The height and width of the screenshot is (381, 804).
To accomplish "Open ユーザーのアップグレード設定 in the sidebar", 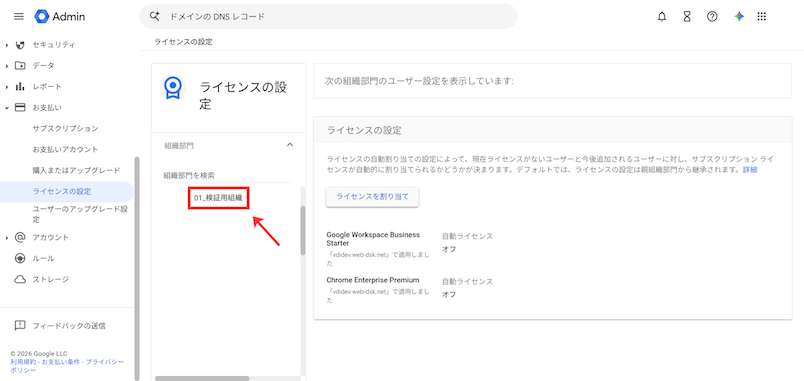I will click(x=80, y=214).
